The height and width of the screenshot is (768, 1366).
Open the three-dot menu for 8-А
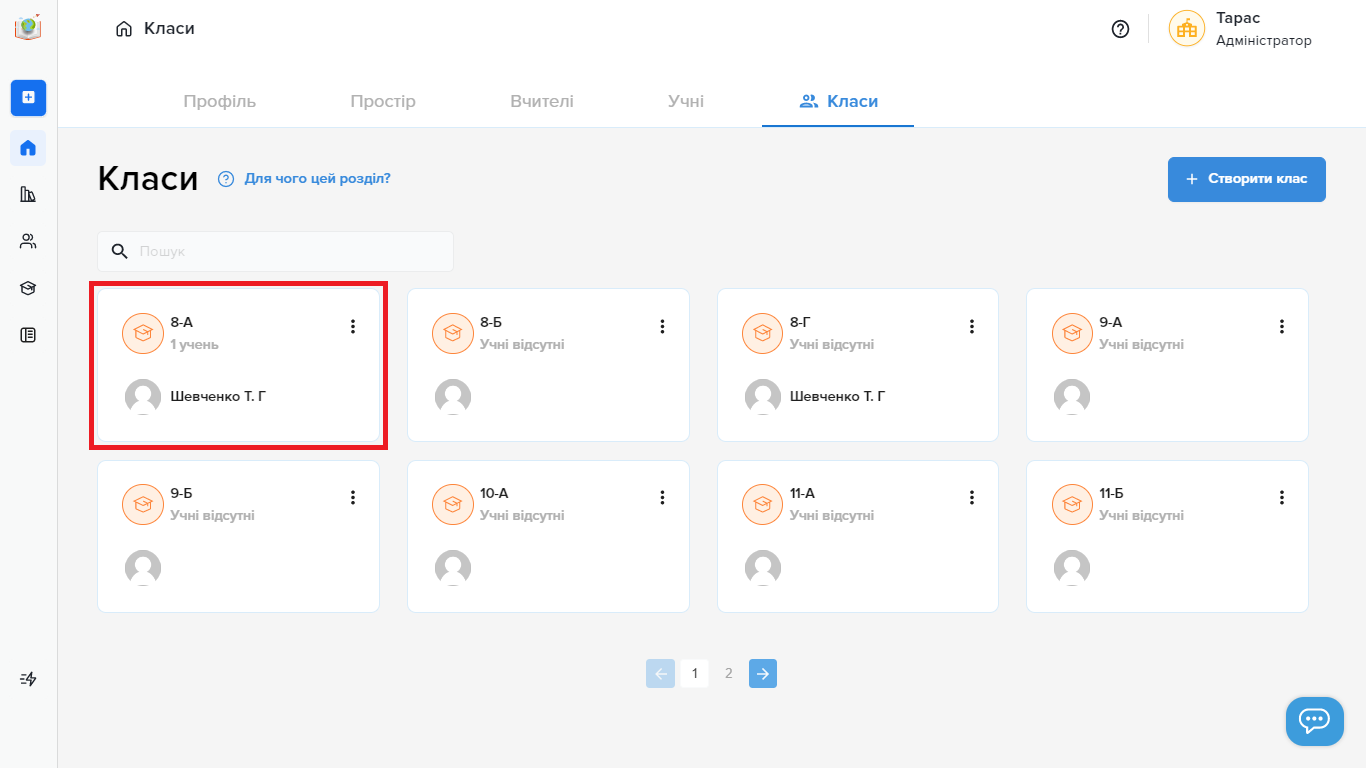pyautogui.click(x=352, y=326)
